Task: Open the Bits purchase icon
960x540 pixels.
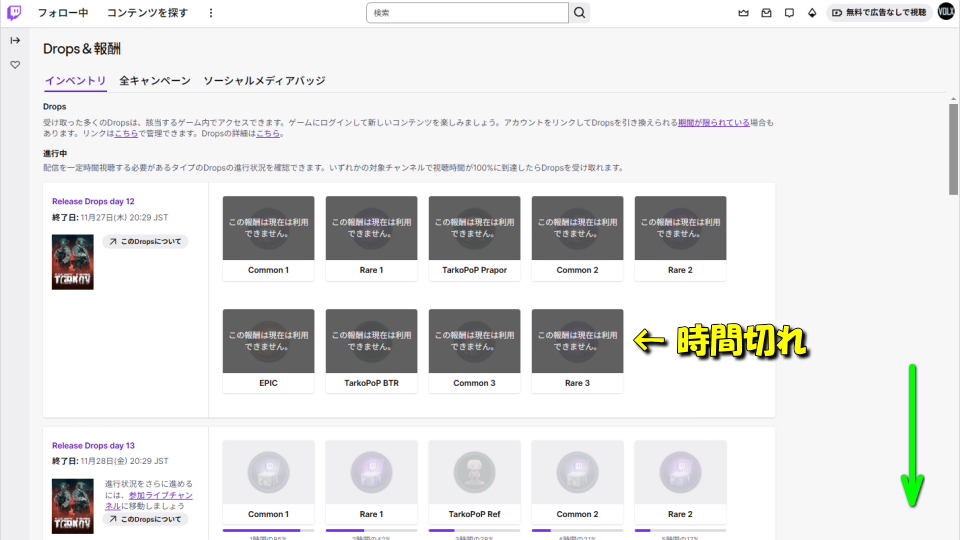Action: (x=812, y=13)
